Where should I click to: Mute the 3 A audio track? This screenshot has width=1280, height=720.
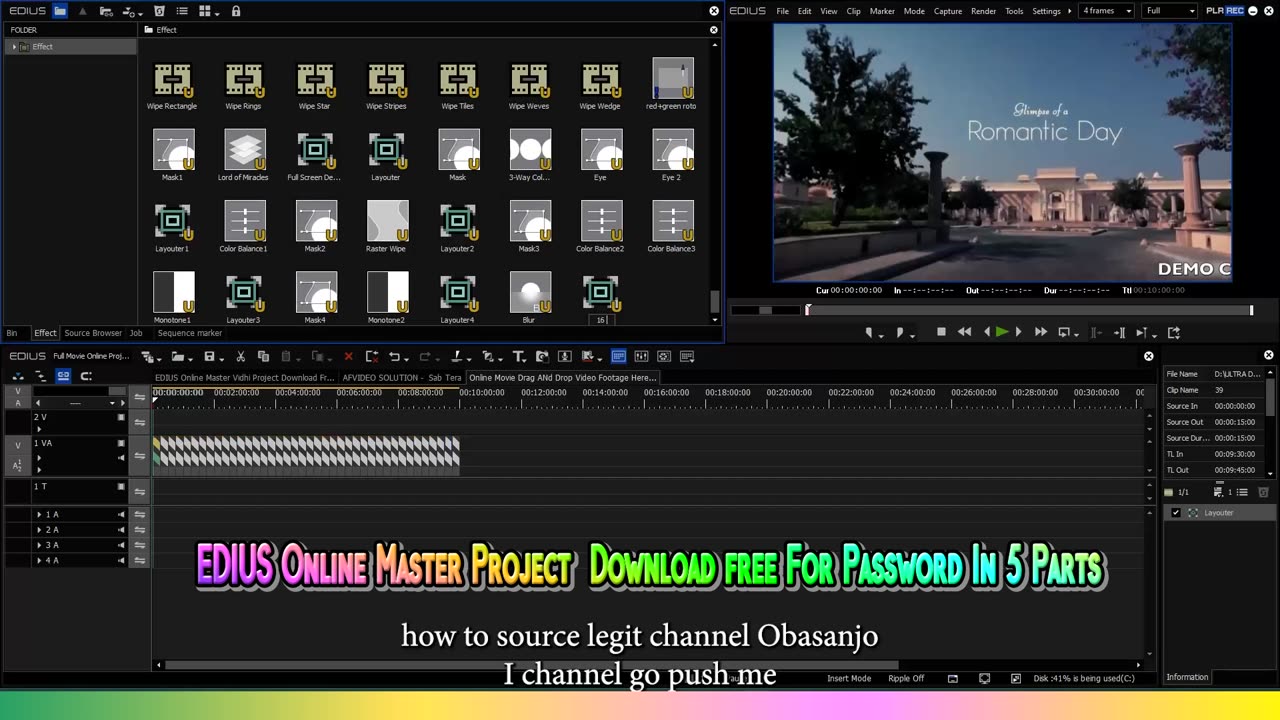(x=122, y=545)
